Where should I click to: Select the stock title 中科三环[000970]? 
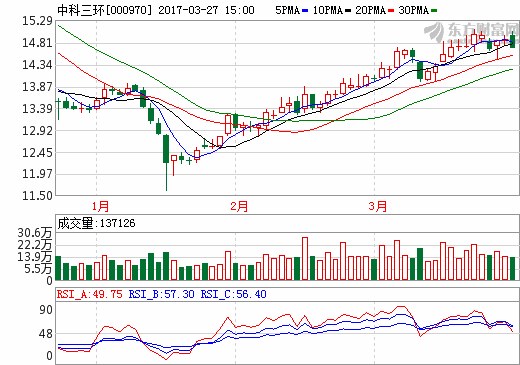104,10
